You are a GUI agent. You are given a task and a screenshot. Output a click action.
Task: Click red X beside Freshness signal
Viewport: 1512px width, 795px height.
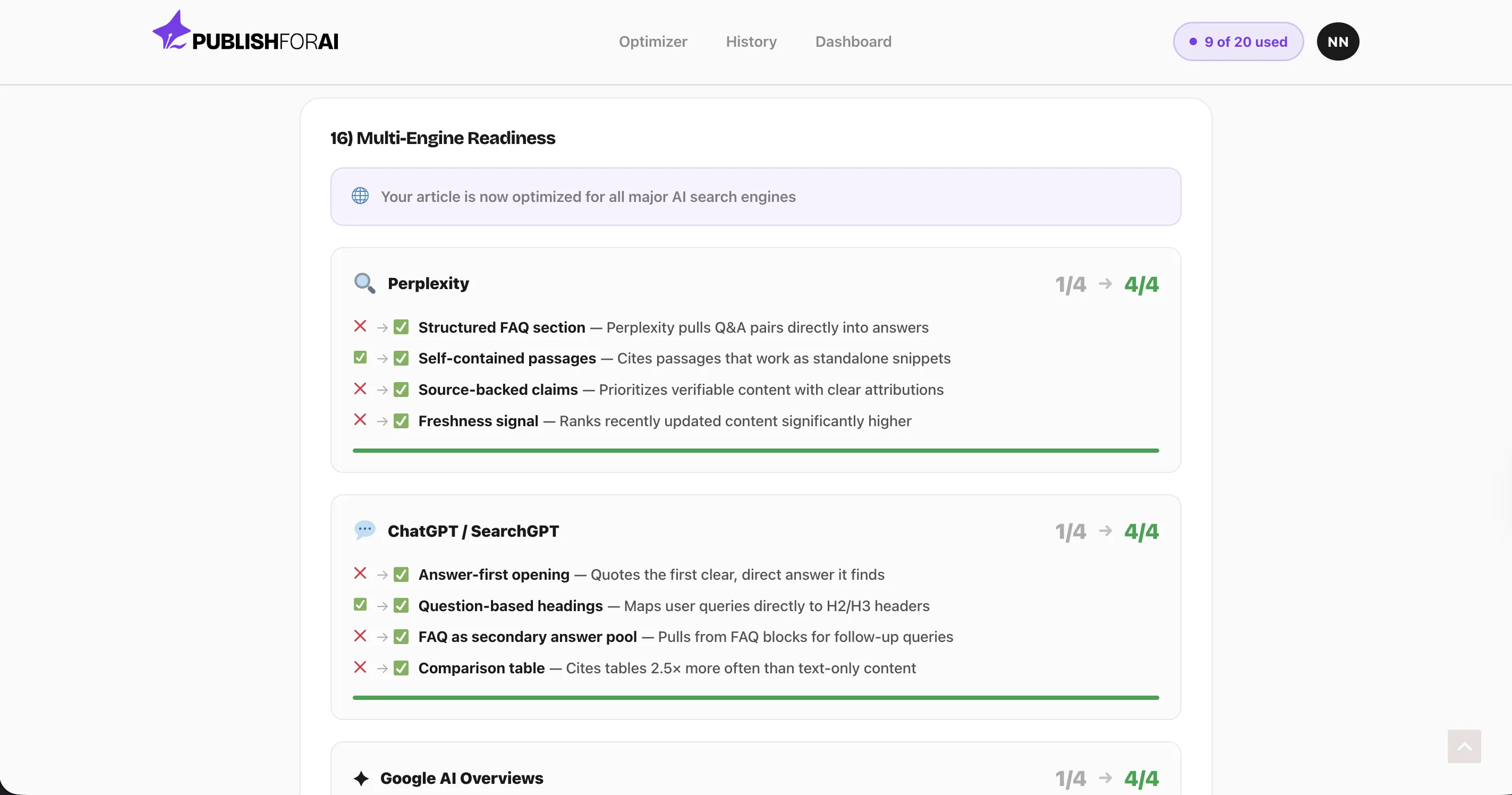(360, 420)
